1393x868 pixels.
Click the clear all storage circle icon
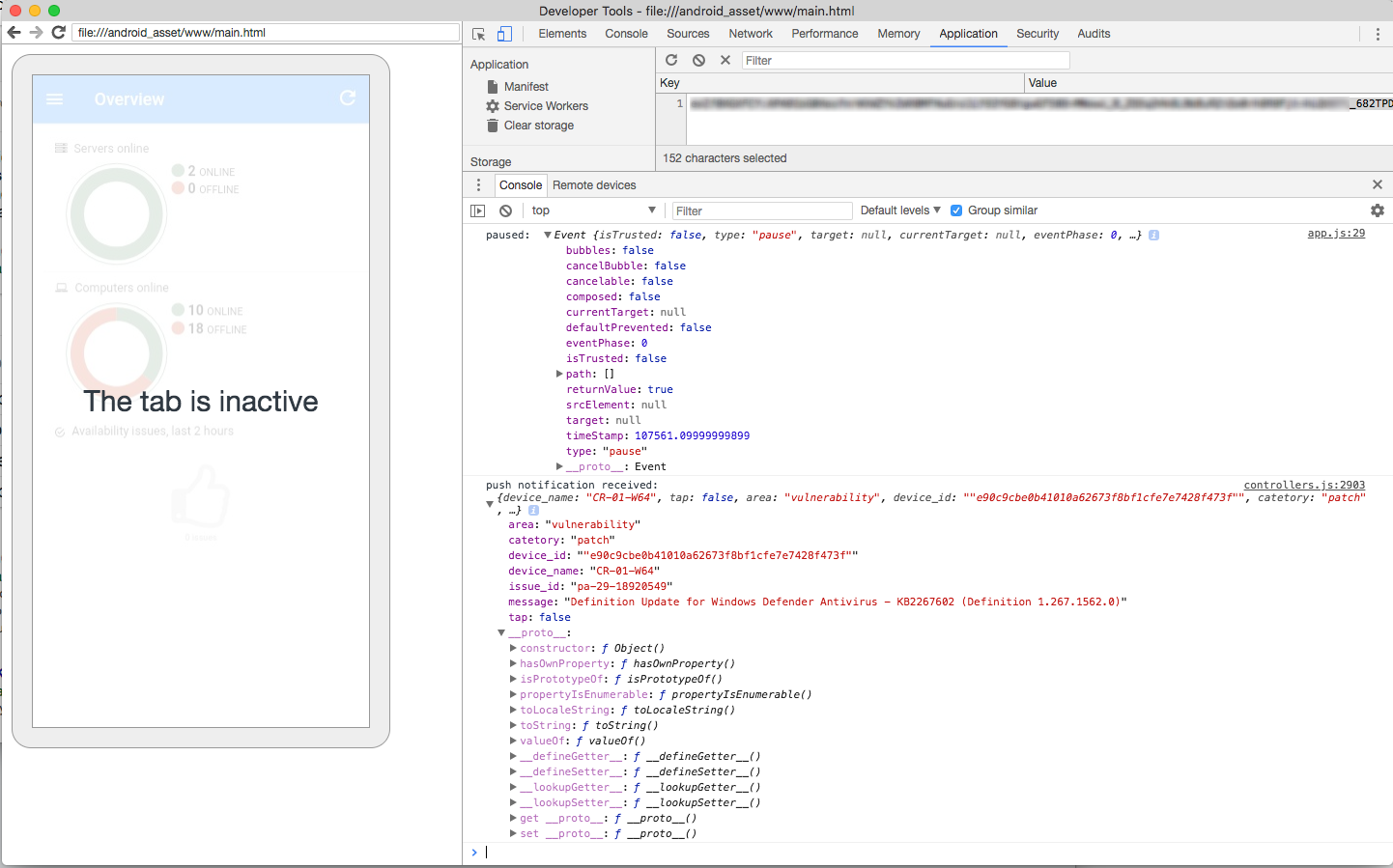click(698, 60)
